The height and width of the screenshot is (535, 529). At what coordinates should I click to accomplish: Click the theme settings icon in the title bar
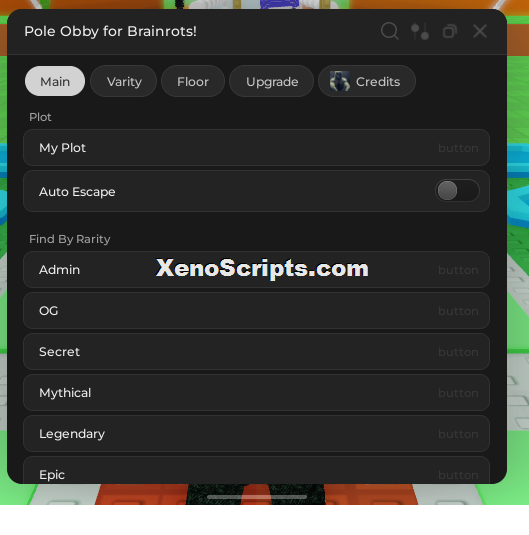420,32
